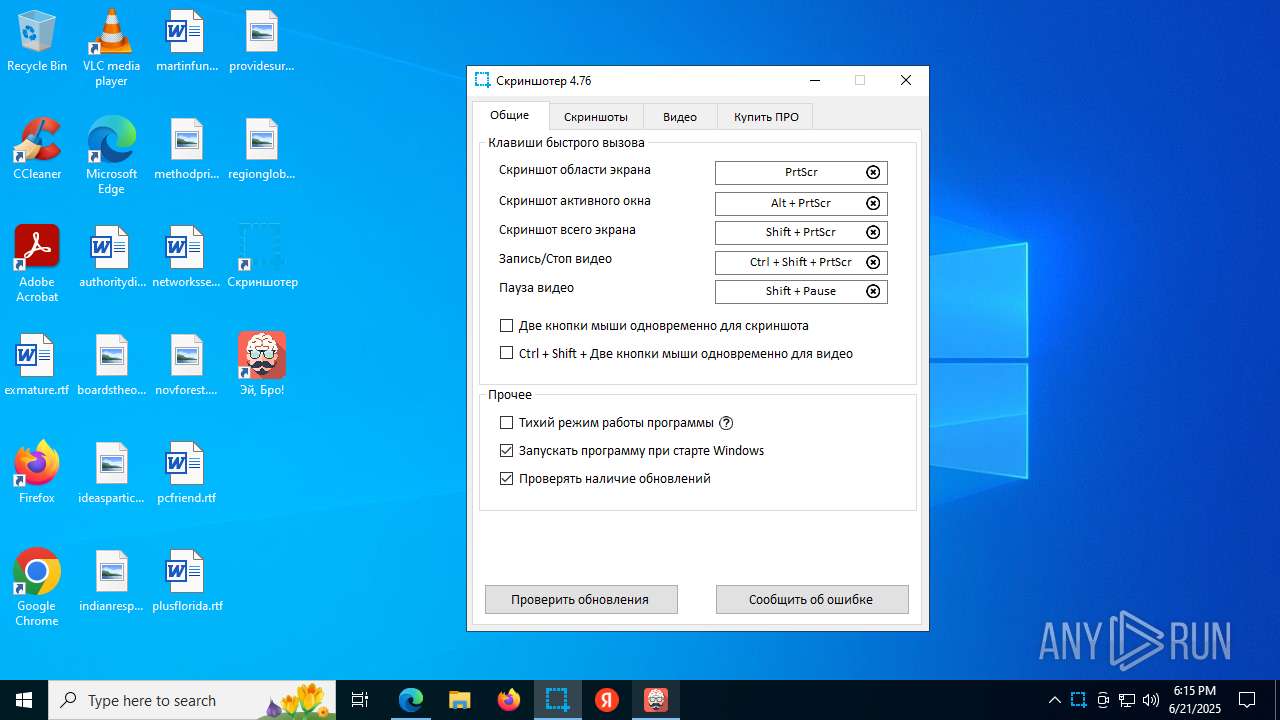
Task: Uncheck Проверять наличие обновлений
Action: point(506,479)
